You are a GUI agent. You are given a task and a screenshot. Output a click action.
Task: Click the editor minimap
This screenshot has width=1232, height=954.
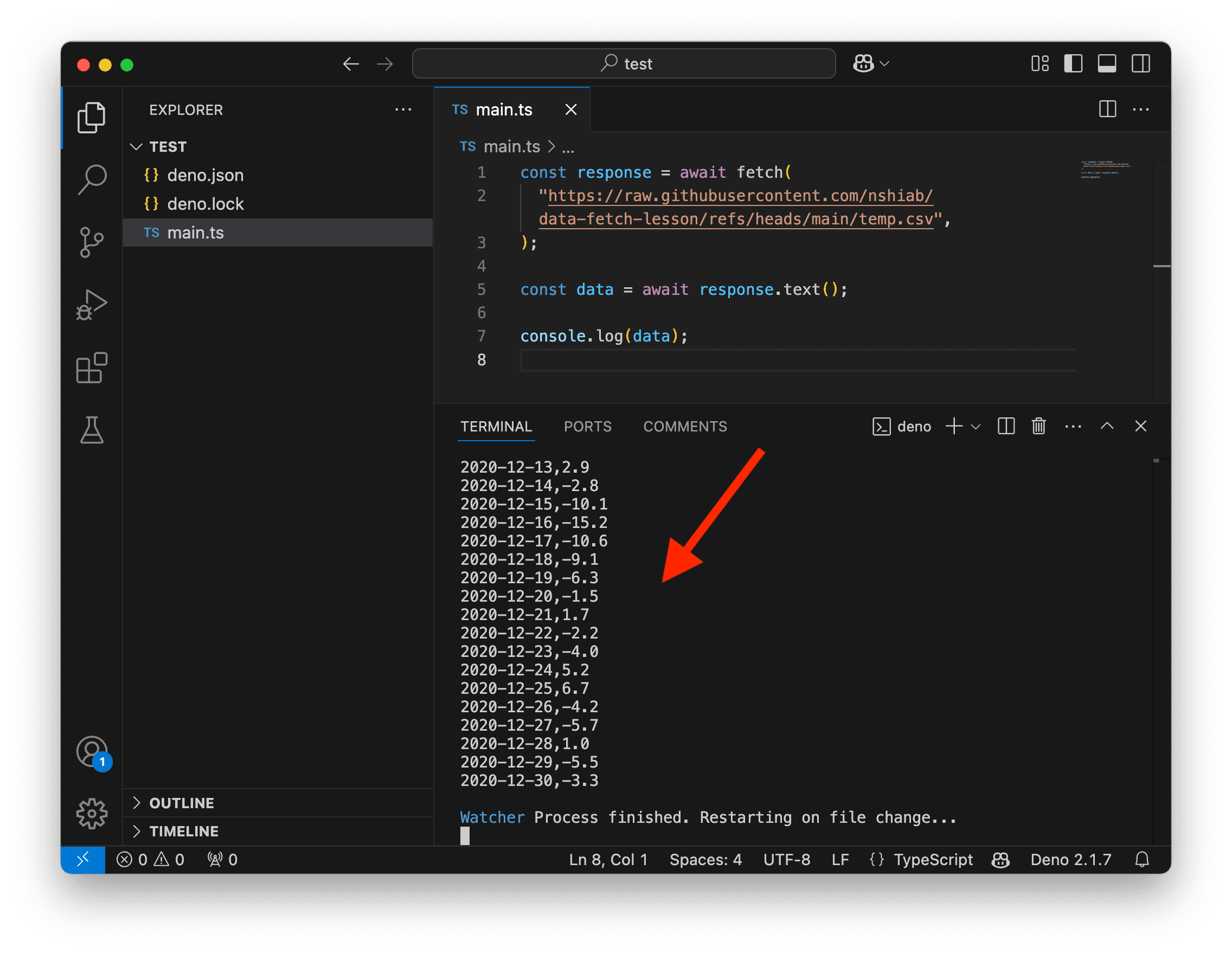tap(1106, 169)
